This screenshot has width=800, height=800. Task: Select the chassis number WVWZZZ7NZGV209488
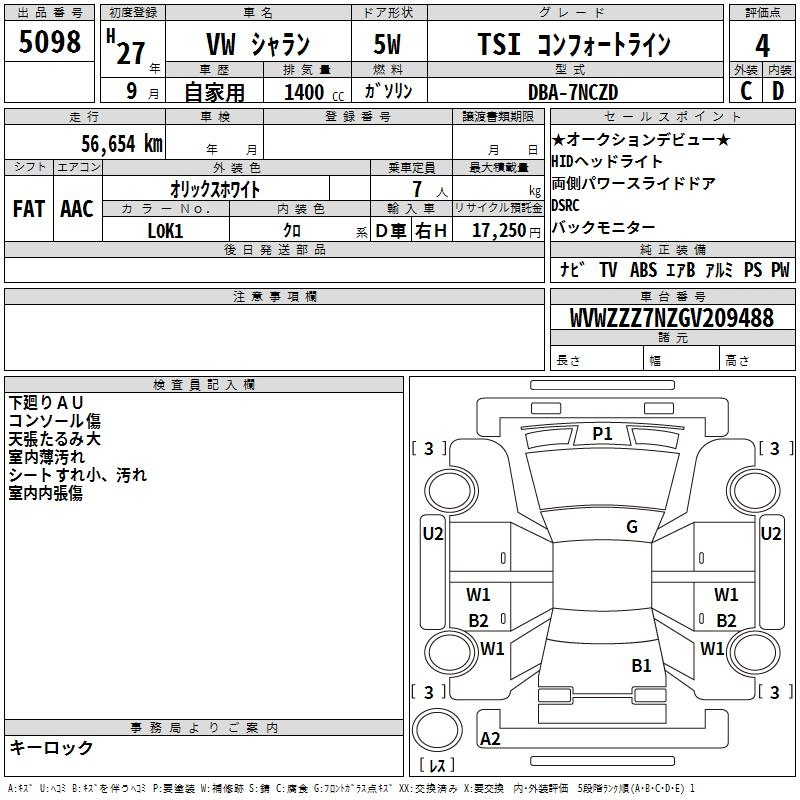tap(671, 318)
